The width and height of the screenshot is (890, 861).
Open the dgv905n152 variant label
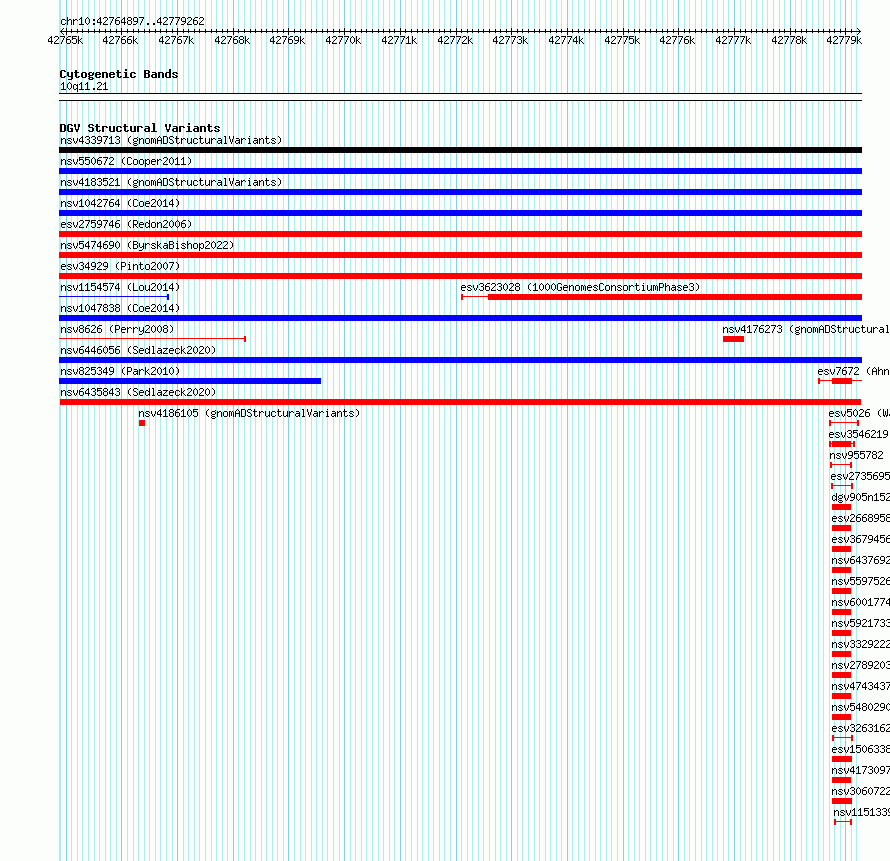pyautogui.click(x=860, y=497)
